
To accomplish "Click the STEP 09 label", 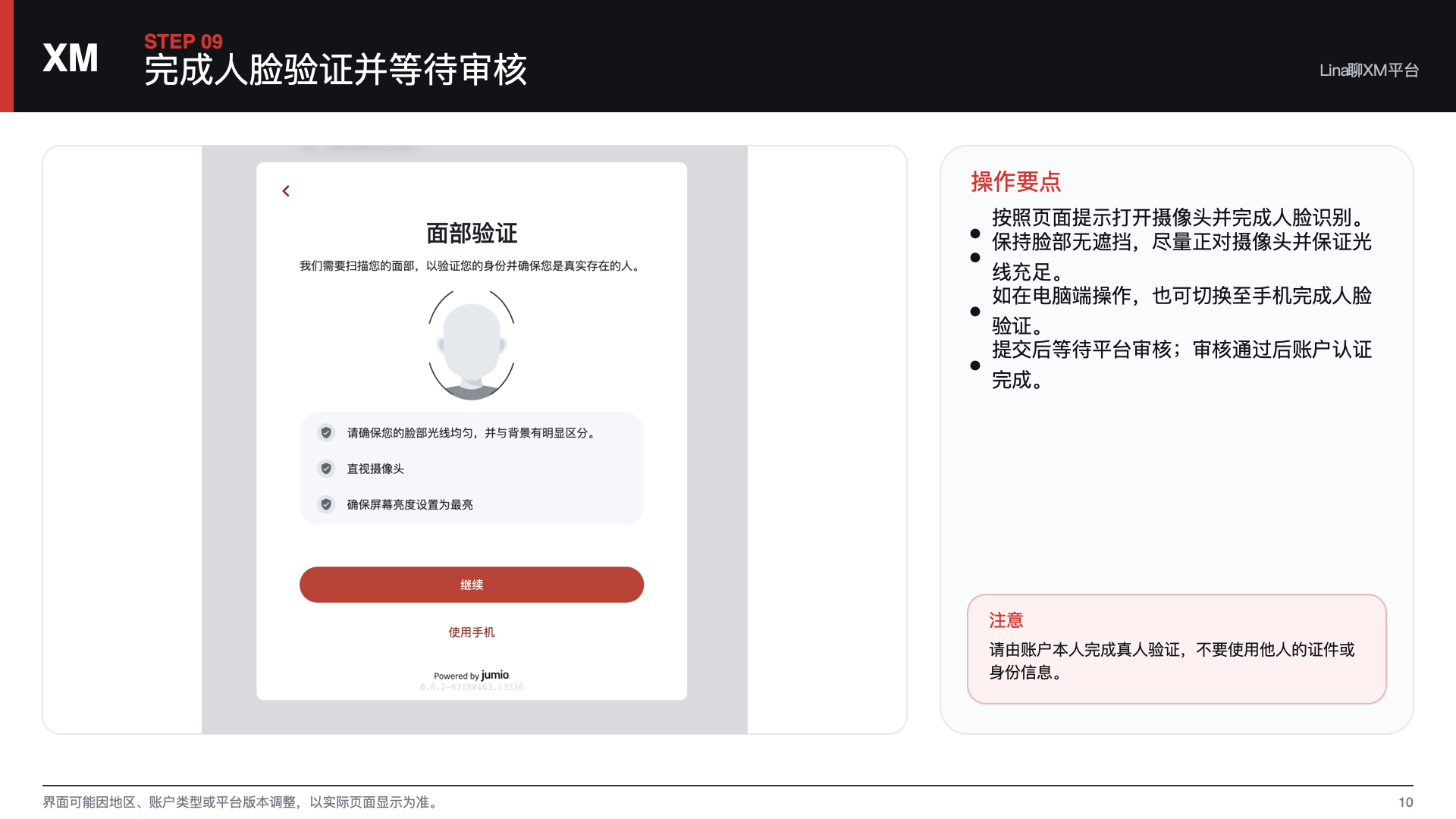I will pyautogui.click(x=184, y=42).
